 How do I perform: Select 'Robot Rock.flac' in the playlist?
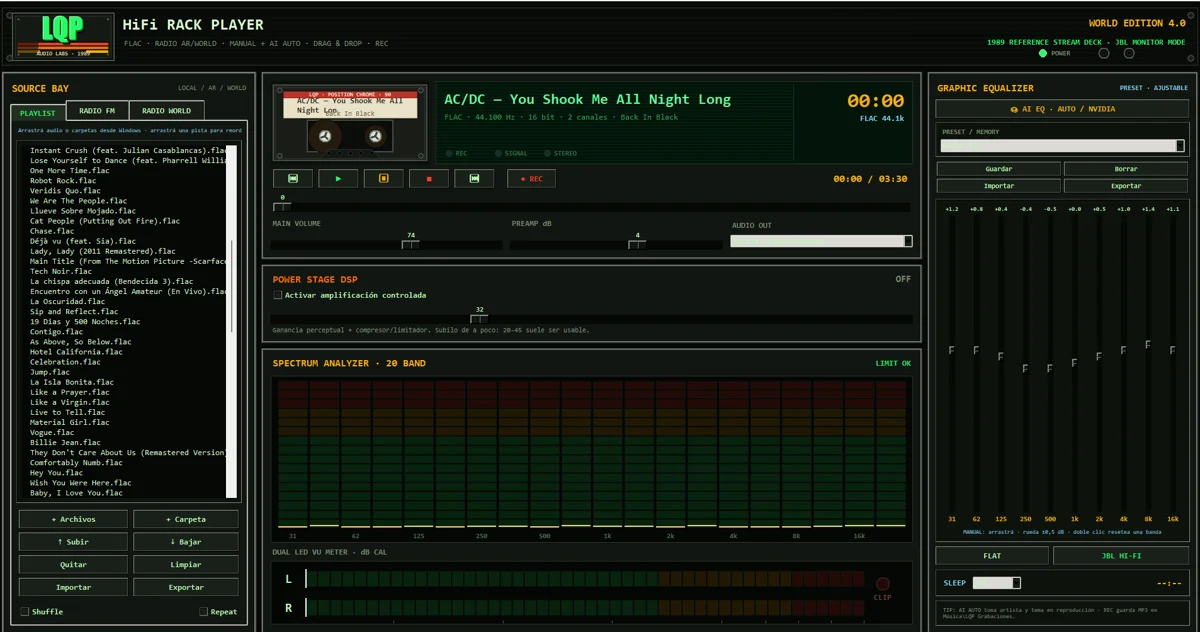63,181
